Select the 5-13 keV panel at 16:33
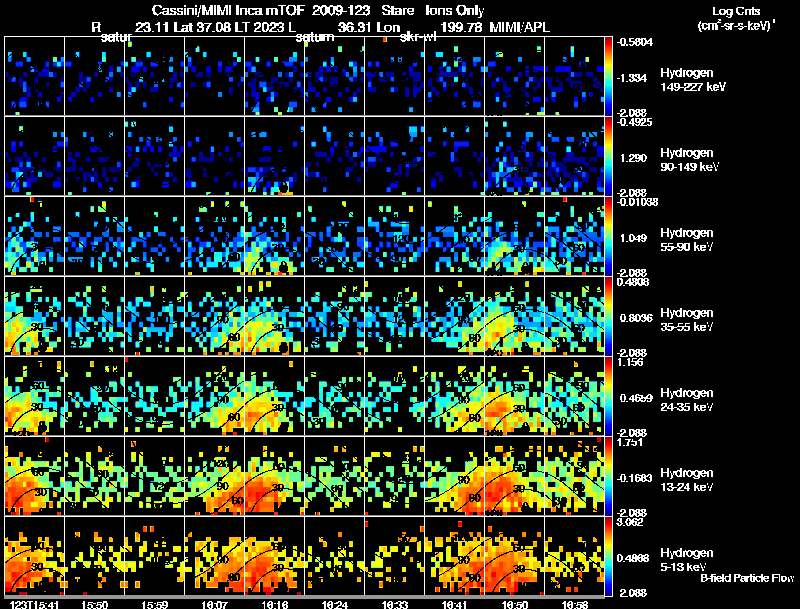The image size is (800, 609). coord(394,556)
